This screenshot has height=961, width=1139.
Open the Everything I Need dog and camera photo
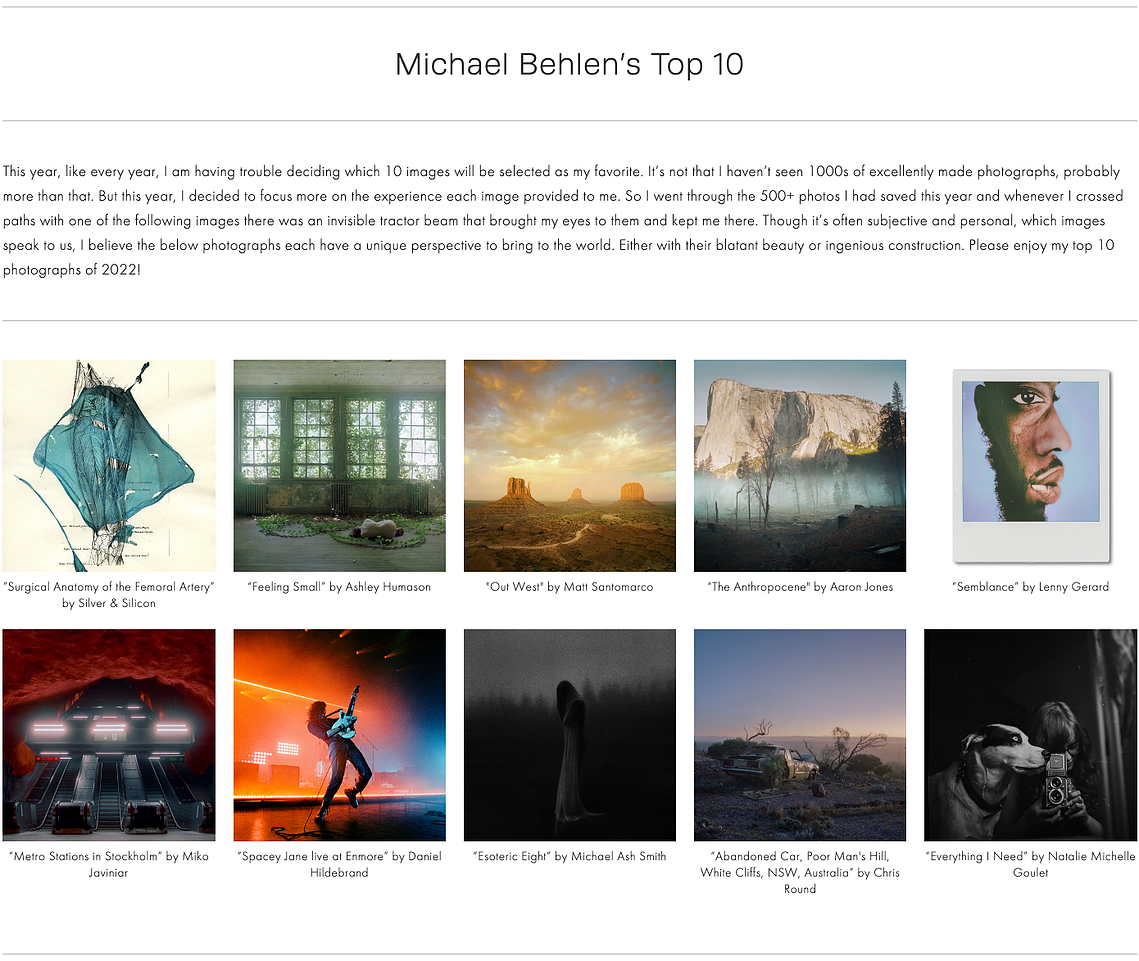click(1030, 735)
